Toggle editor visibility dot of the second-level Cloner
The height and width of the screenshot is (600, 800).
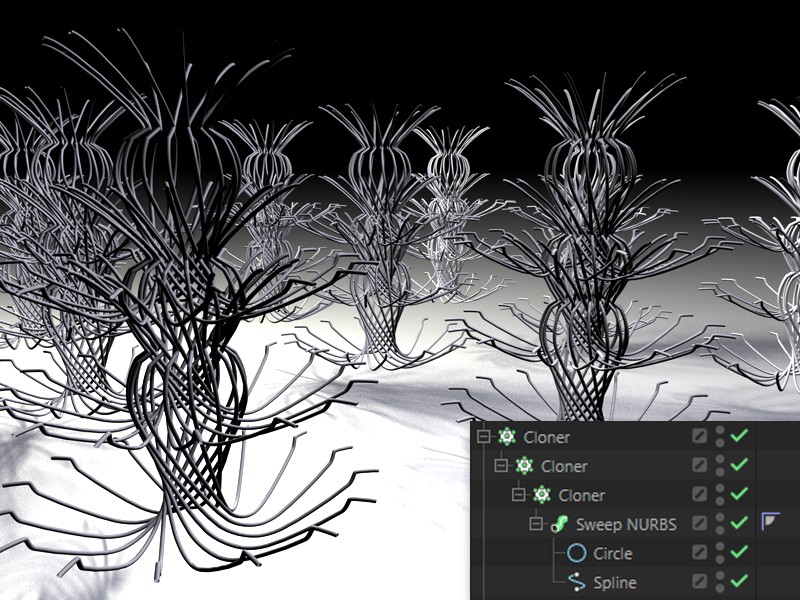pos(720,459)
